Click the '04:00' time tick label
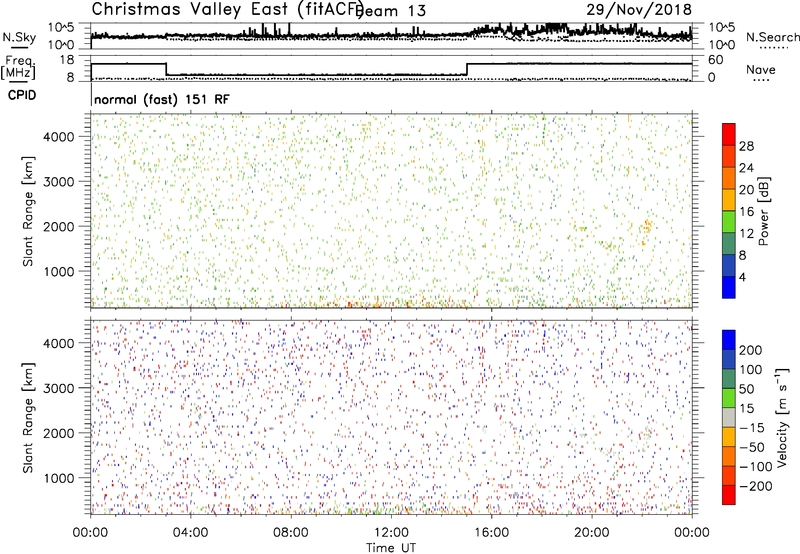 [190, 533]
